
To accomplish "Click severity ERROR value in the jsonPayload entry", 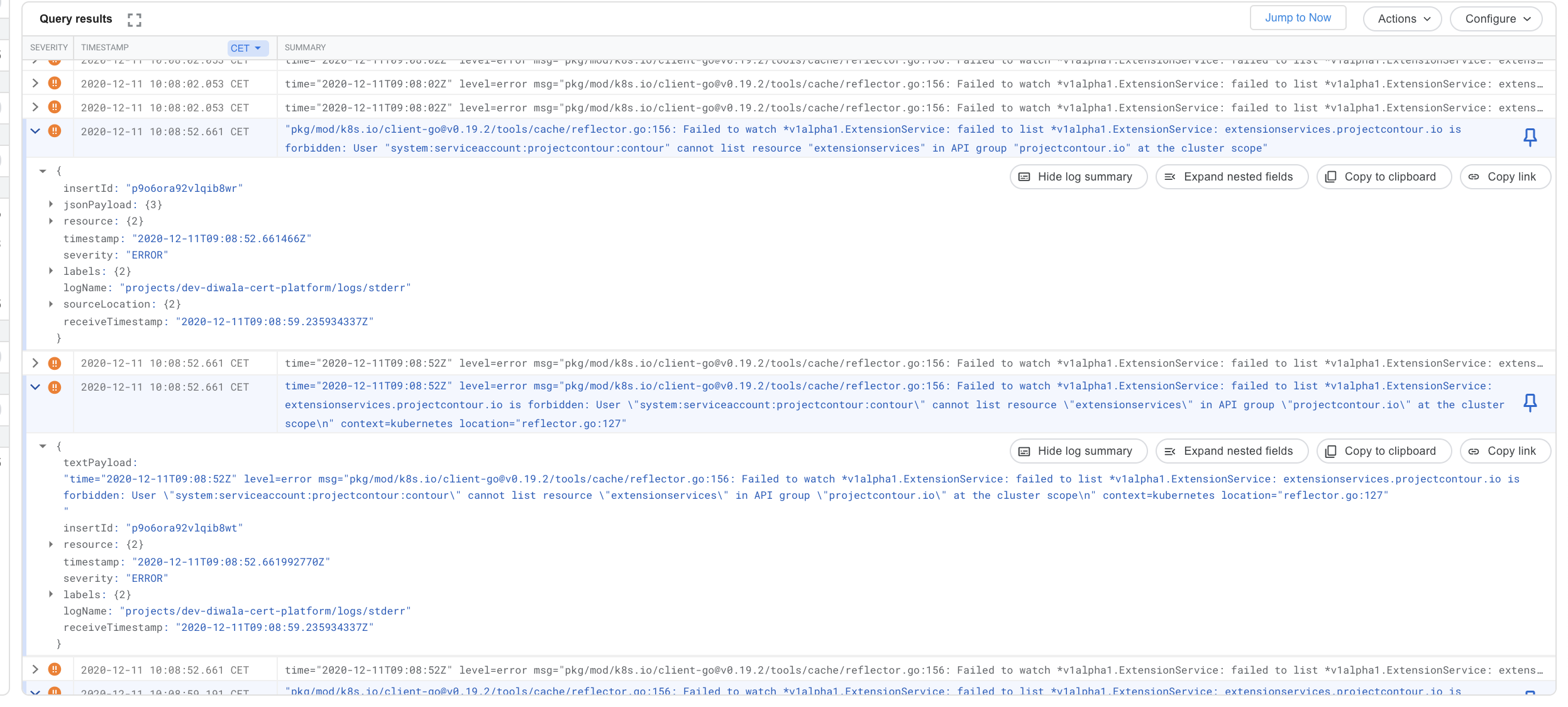I will [147, 255].
